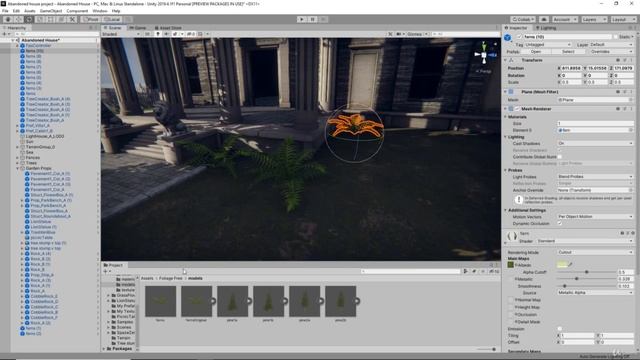
Task: Click the prefab Select button
Action: click(568, 52)
